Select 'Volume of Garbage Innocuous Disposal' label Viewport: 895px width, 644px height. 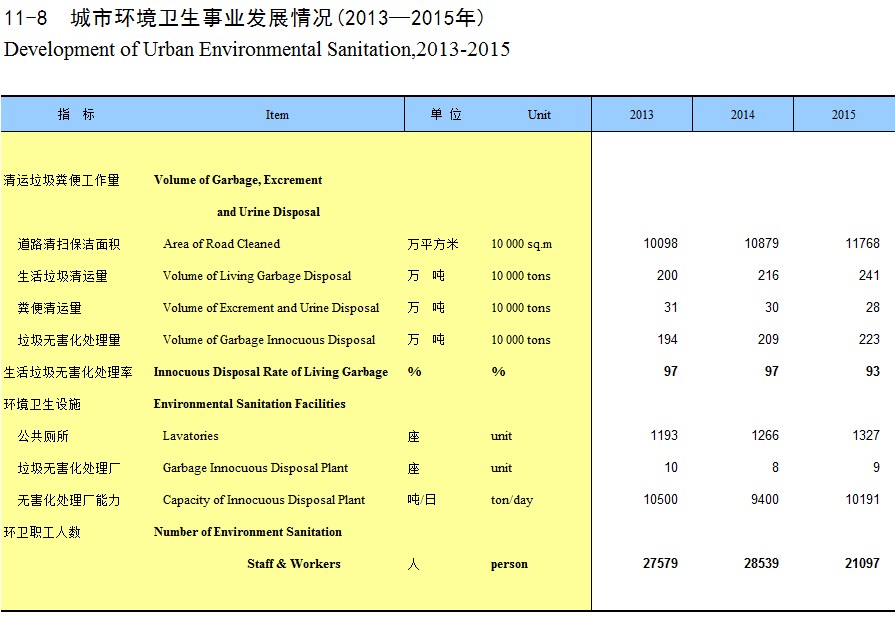[x=269, y=340]
